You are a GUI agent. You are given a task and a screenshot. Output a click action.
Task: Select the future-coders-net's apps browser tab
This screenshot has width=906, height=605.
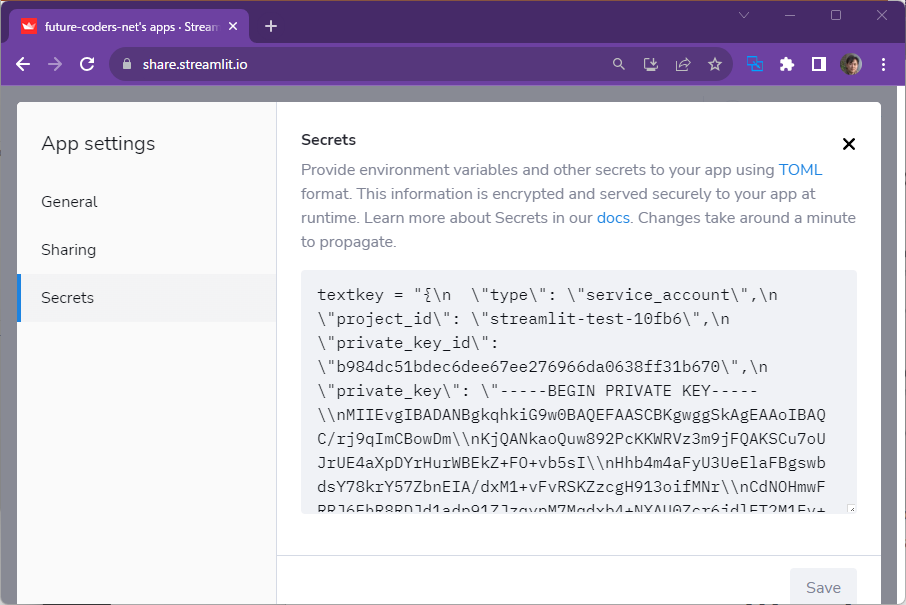tap(128, 26)
